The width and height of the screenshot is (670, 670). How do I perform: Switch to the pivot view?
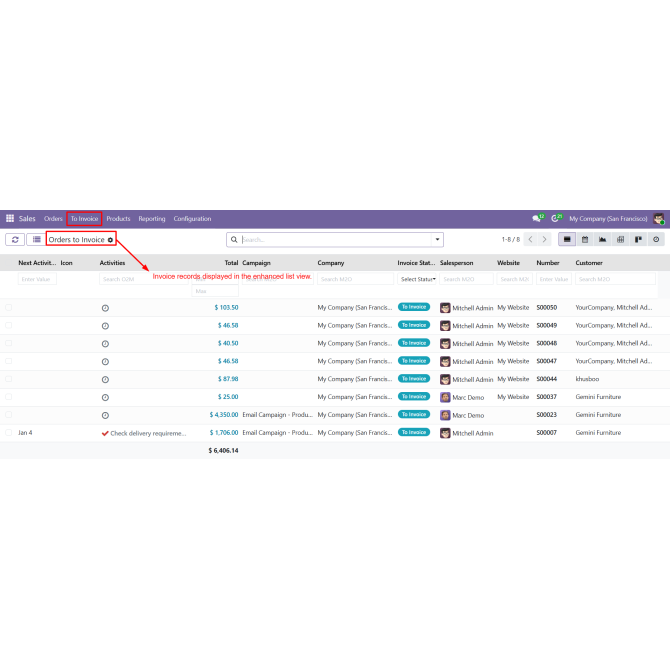620,239
